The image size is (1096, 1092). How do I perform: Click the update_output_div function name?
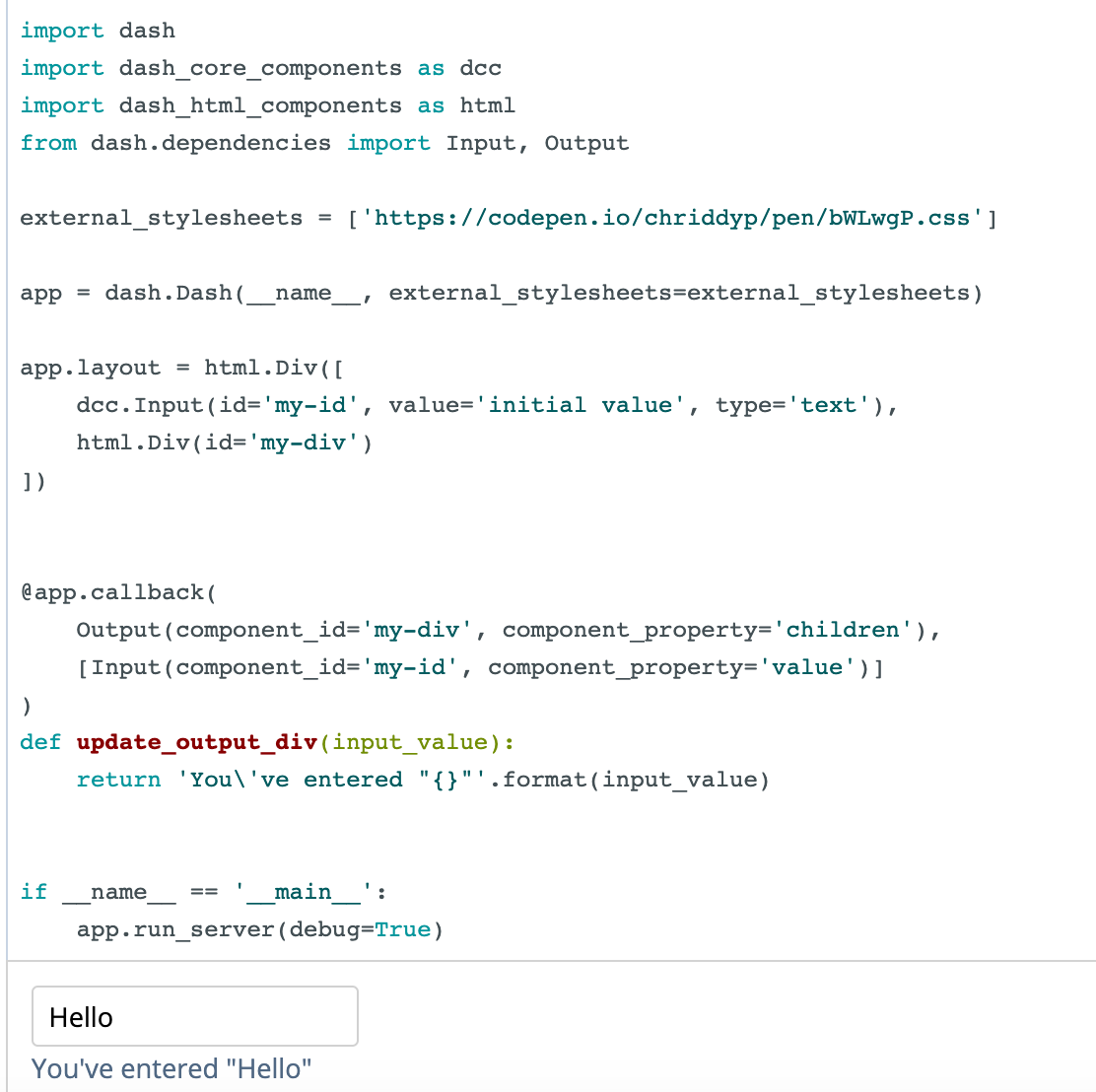click(197, 742)
